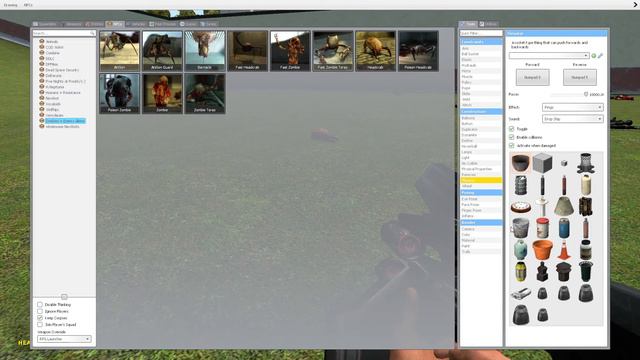640x360 pixels.
Task: Select the orange flower pot model
Action: pos(542,249)
